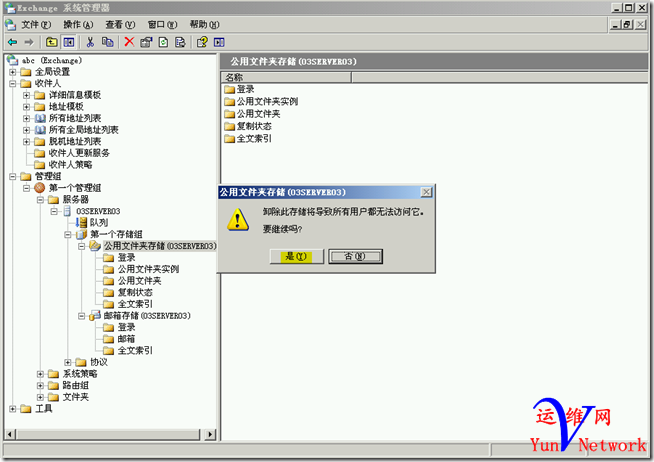Screen dimensions: 654x462
Task: Expand the 系统策略 tree node
Action: tap(40, 374)
